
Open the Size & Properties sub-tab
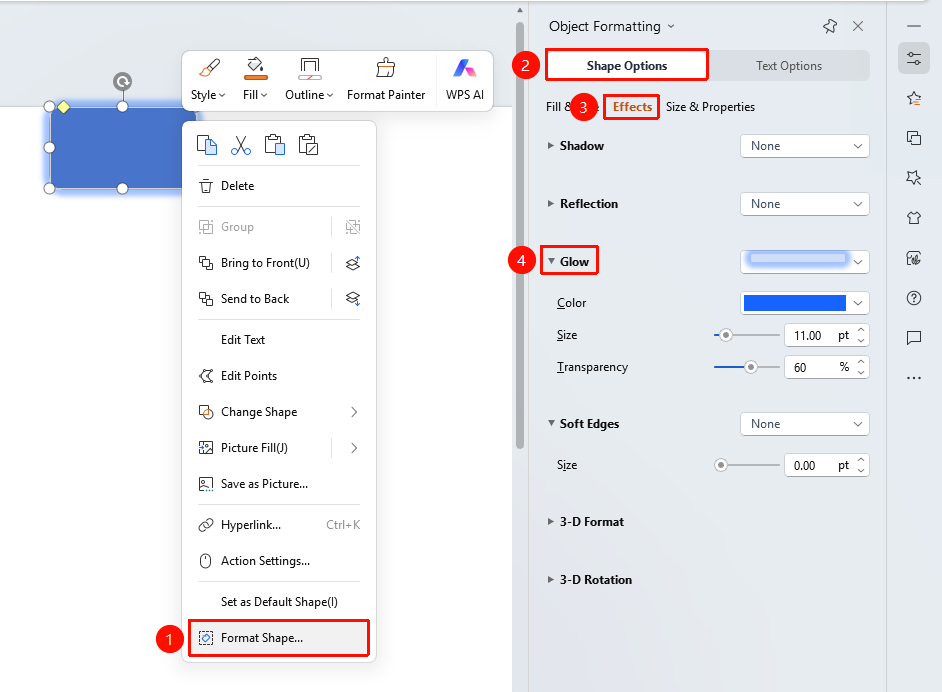point(710,107)
